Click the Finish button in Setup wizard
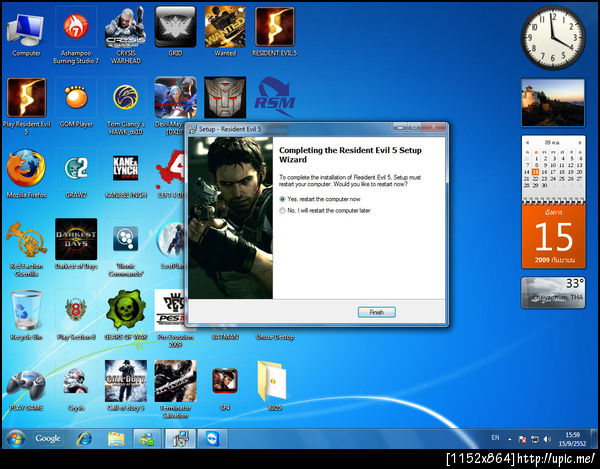Screen dimensions: 600x469 tap(377, 312)
